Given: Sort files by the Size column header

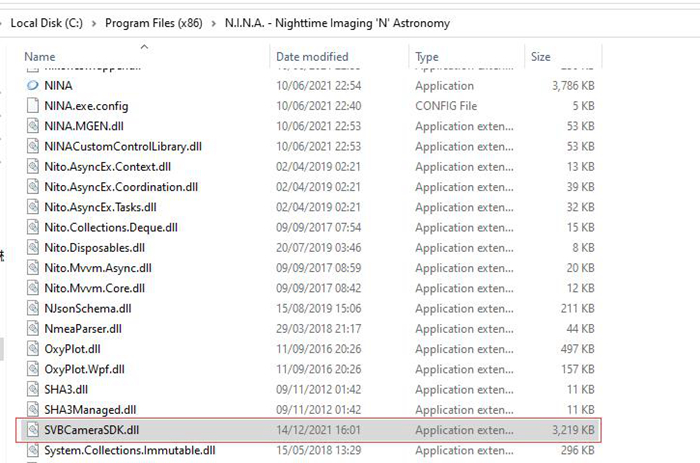Looking at the screenshot, I should click(x=541, y=57).
